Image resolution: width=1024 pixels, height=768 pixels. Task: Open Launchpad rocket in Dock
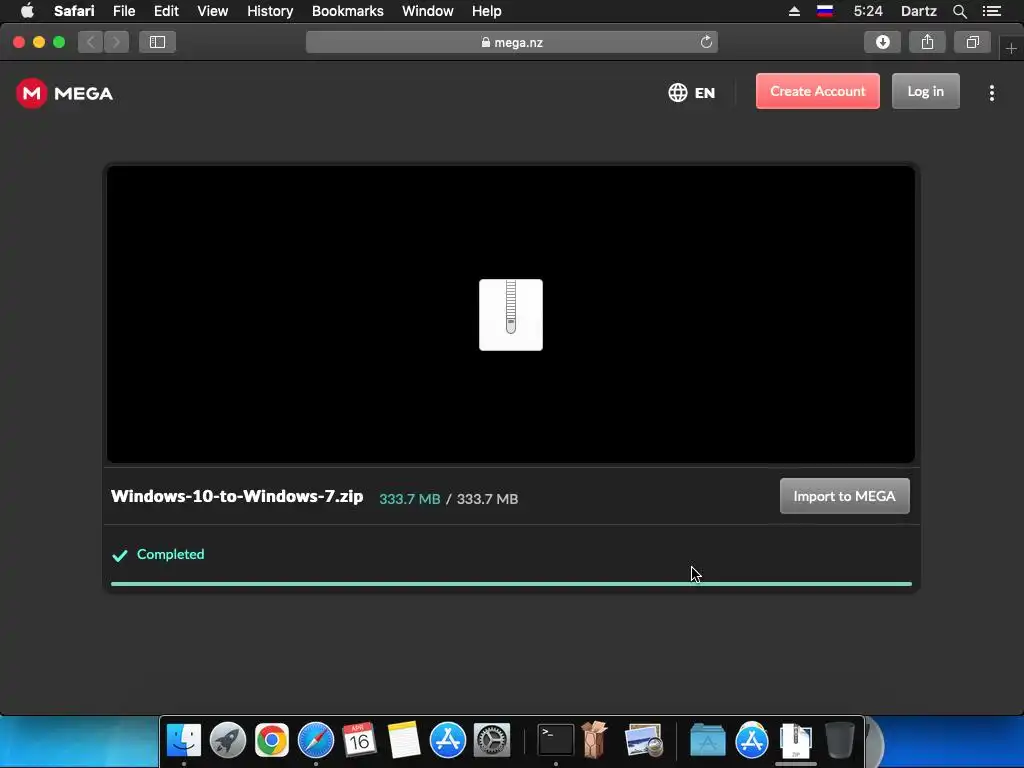pos(228,740)
